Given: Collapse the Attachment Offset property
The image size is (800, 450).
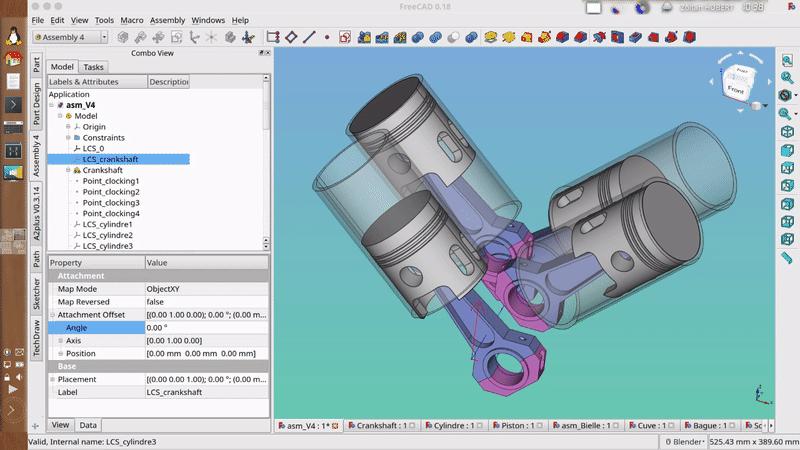Looking at the screenshot, I should (x=53, y=315).
